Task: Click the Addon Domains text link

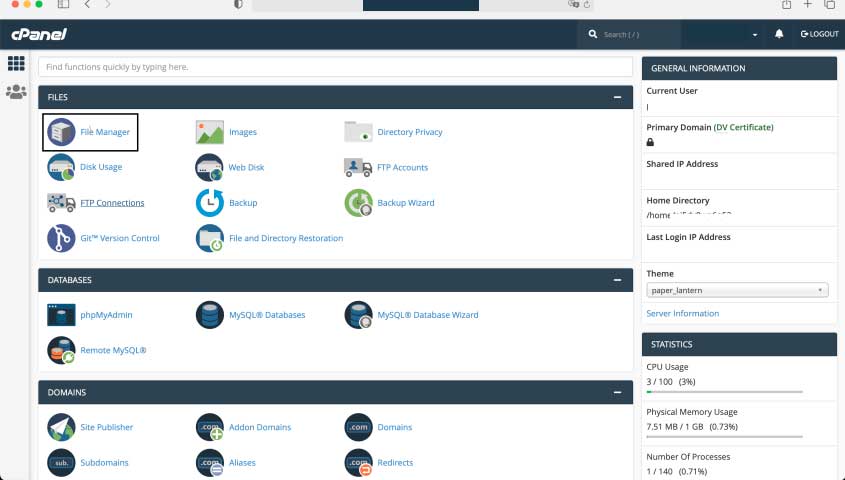Action: click(x=260, y=427)
